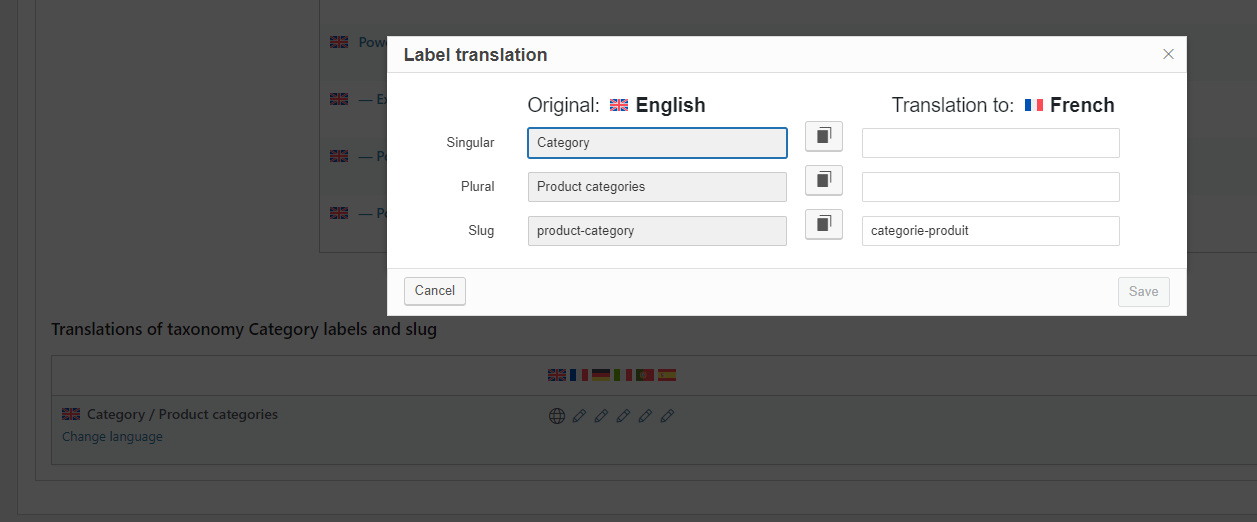The image size is (1257, 522).
Task: Click the globe icon for the original language
Action: 557,416
